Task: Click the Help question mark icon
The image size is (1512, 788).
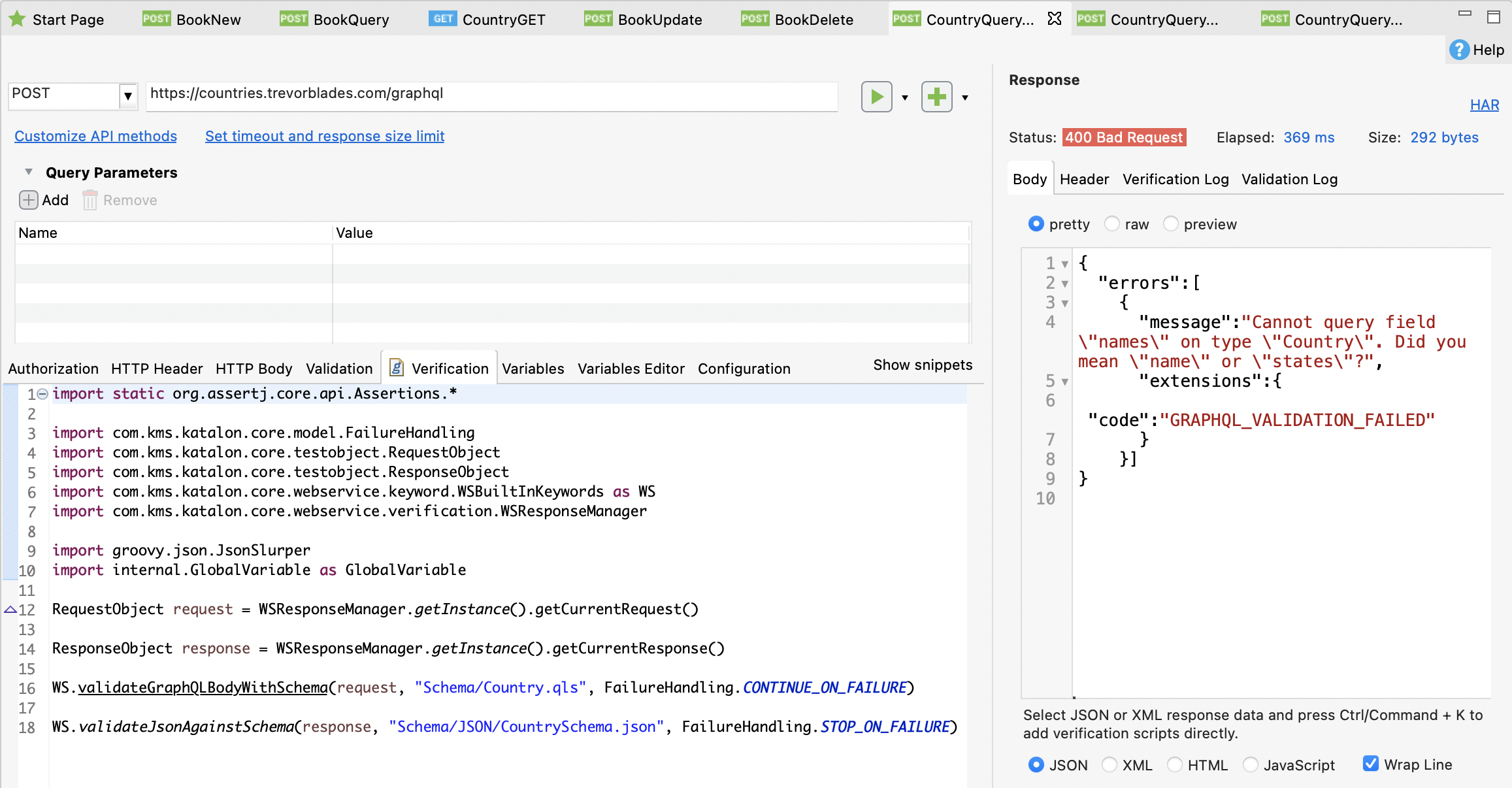Action: [1458, 50]
